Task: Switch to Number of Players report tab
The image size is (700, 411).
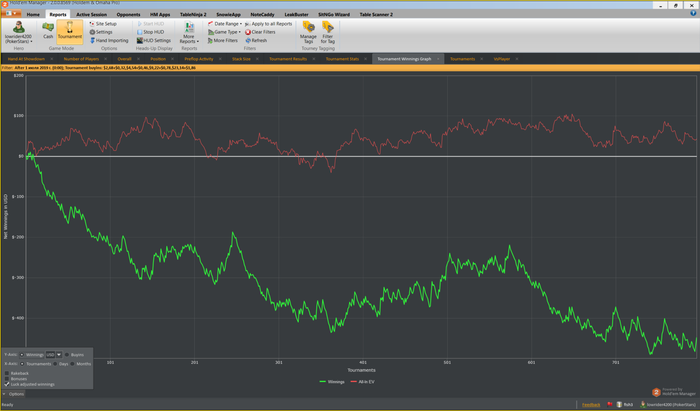Action: coord(81,59)
